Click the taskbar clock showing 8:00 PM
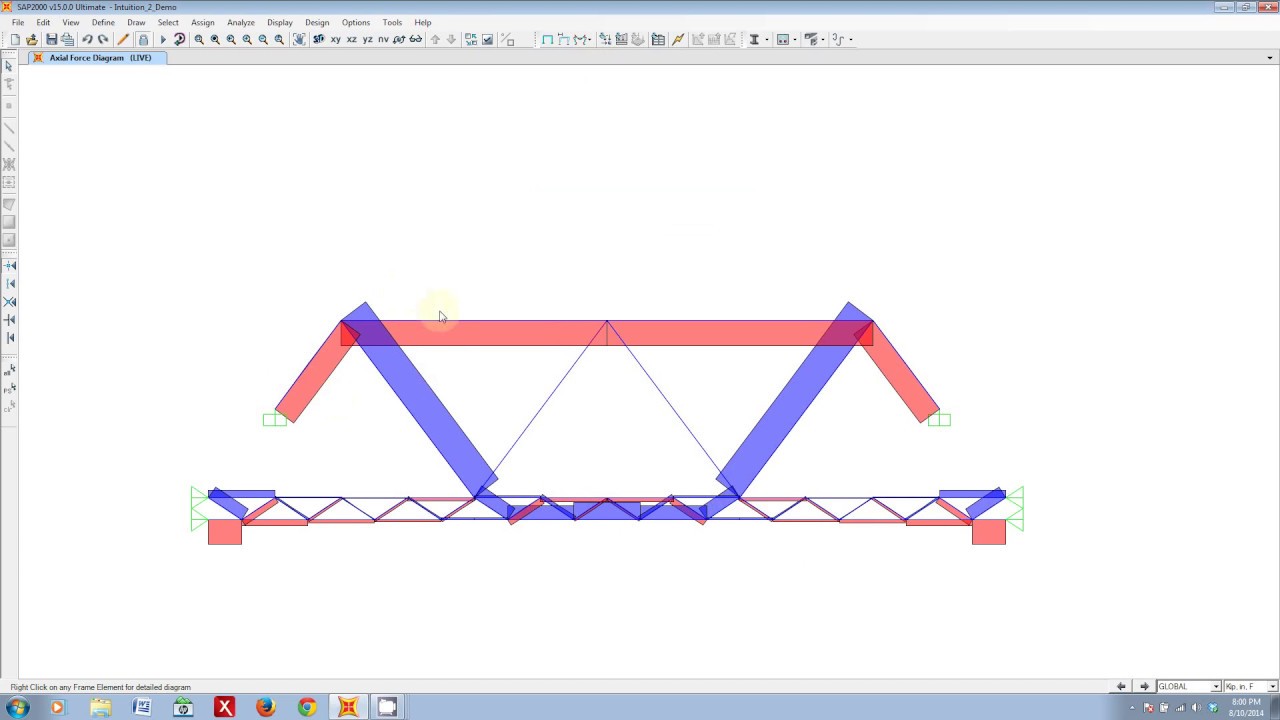Viewport: 1280px width, 720px height. pyautogui.click(x=1246, y=708)
